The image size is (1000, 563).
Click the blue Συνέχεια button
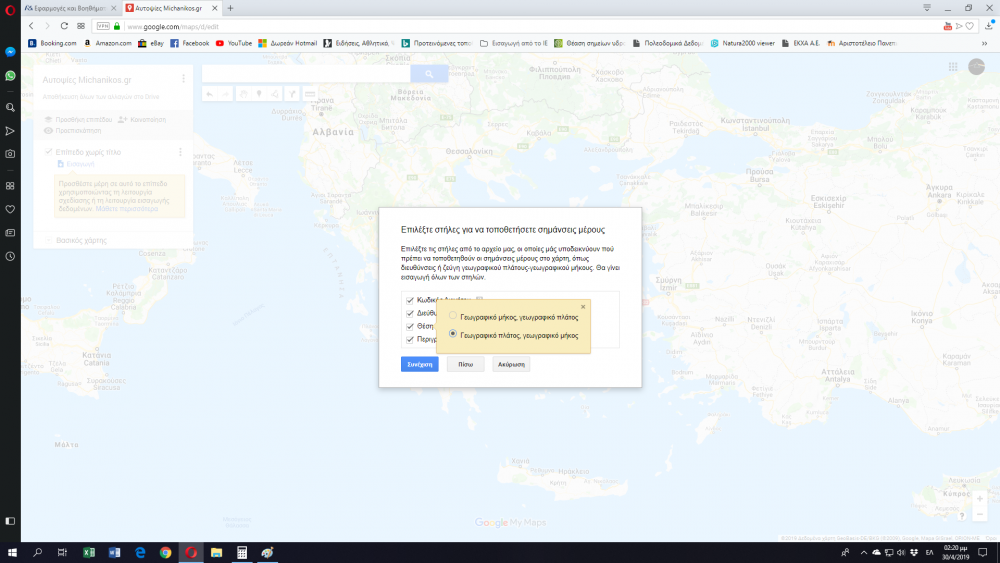pyautogui.click(x=419, y=364)
